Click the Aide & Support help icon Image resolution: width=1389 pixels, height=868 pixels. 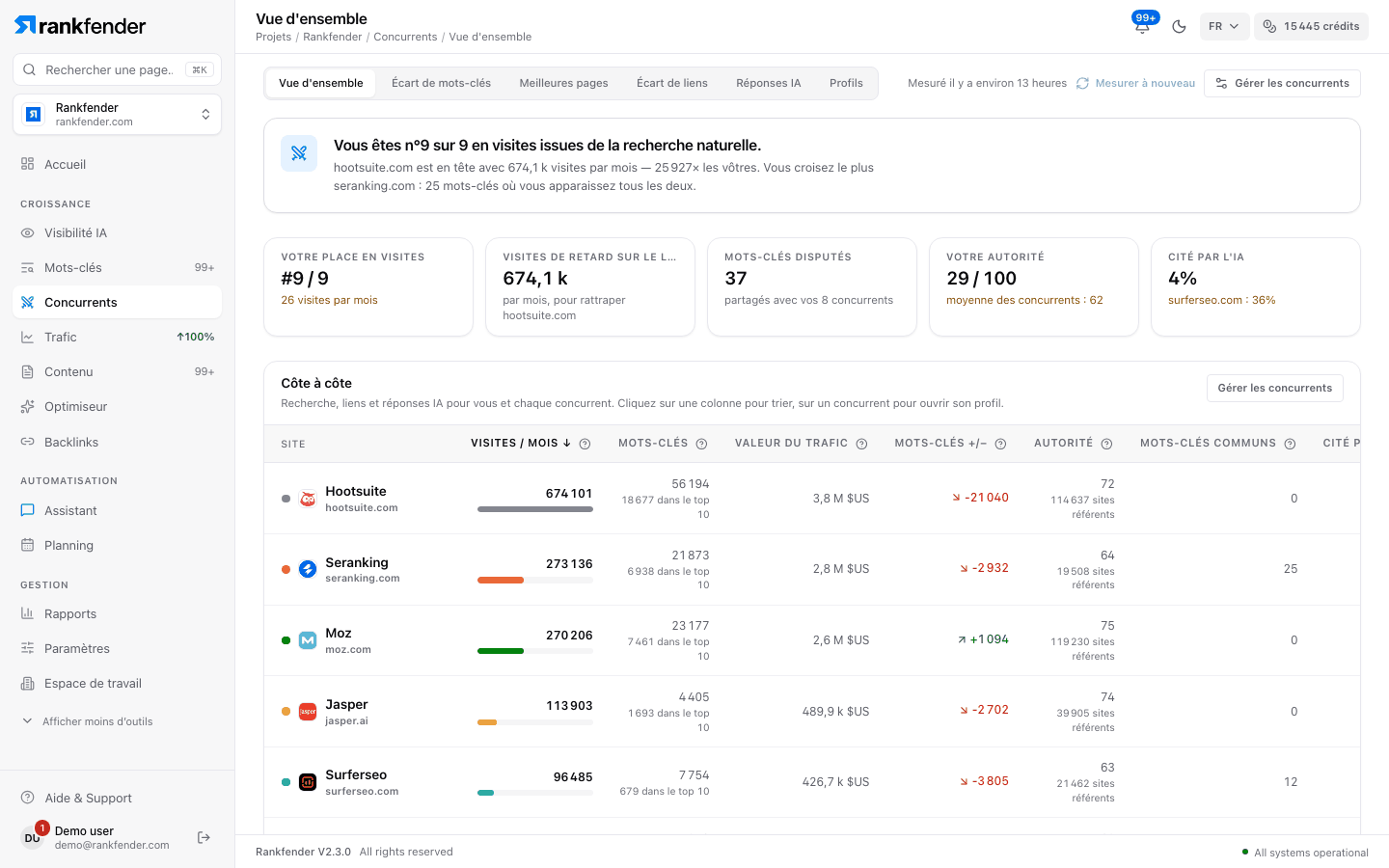[x=28, y=798]
